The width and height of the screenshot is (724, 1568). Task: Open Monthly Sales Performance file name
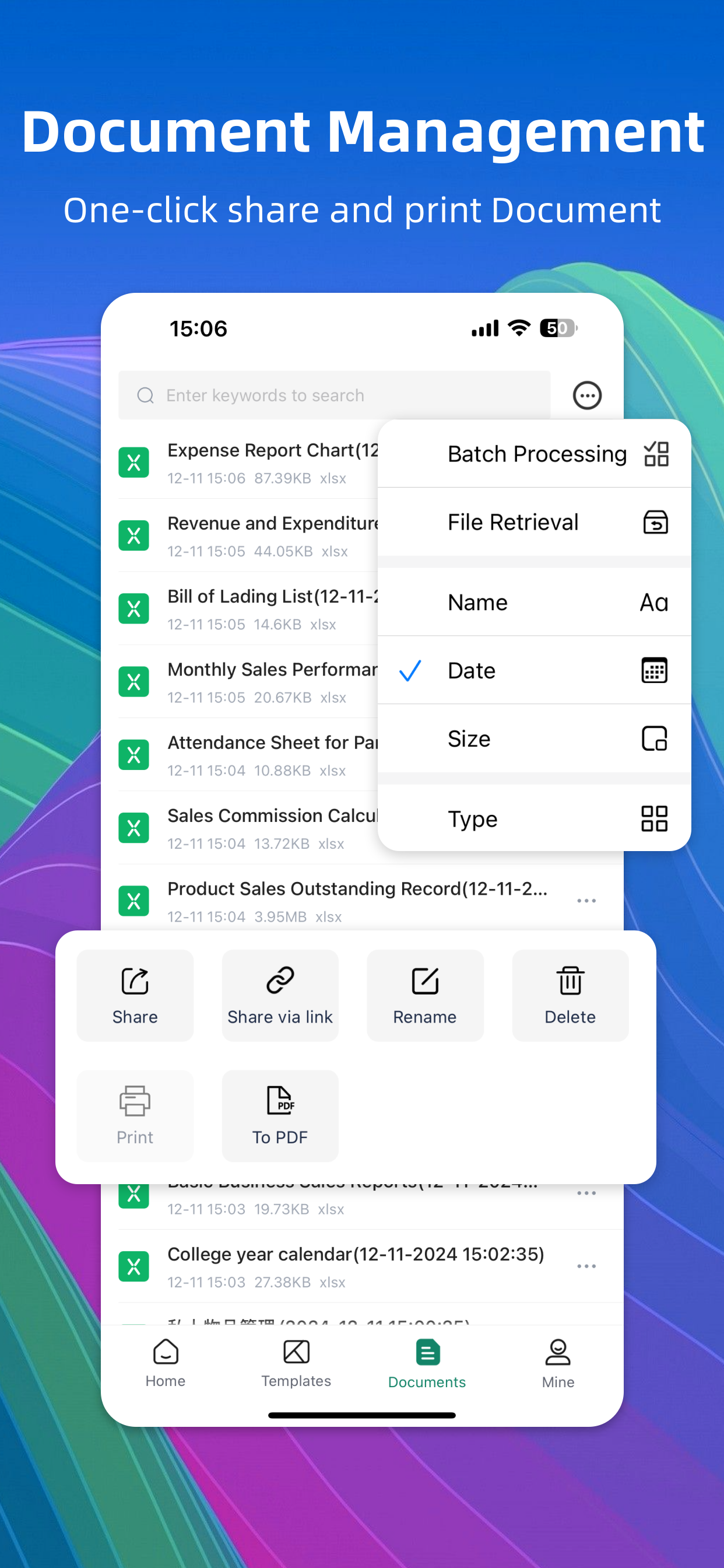pyautogui.click(x=273, y=670)
